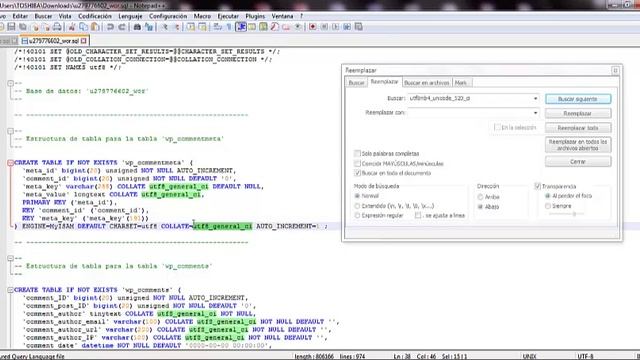Switch to the Mark dialog tab

[x=461, y=83]
